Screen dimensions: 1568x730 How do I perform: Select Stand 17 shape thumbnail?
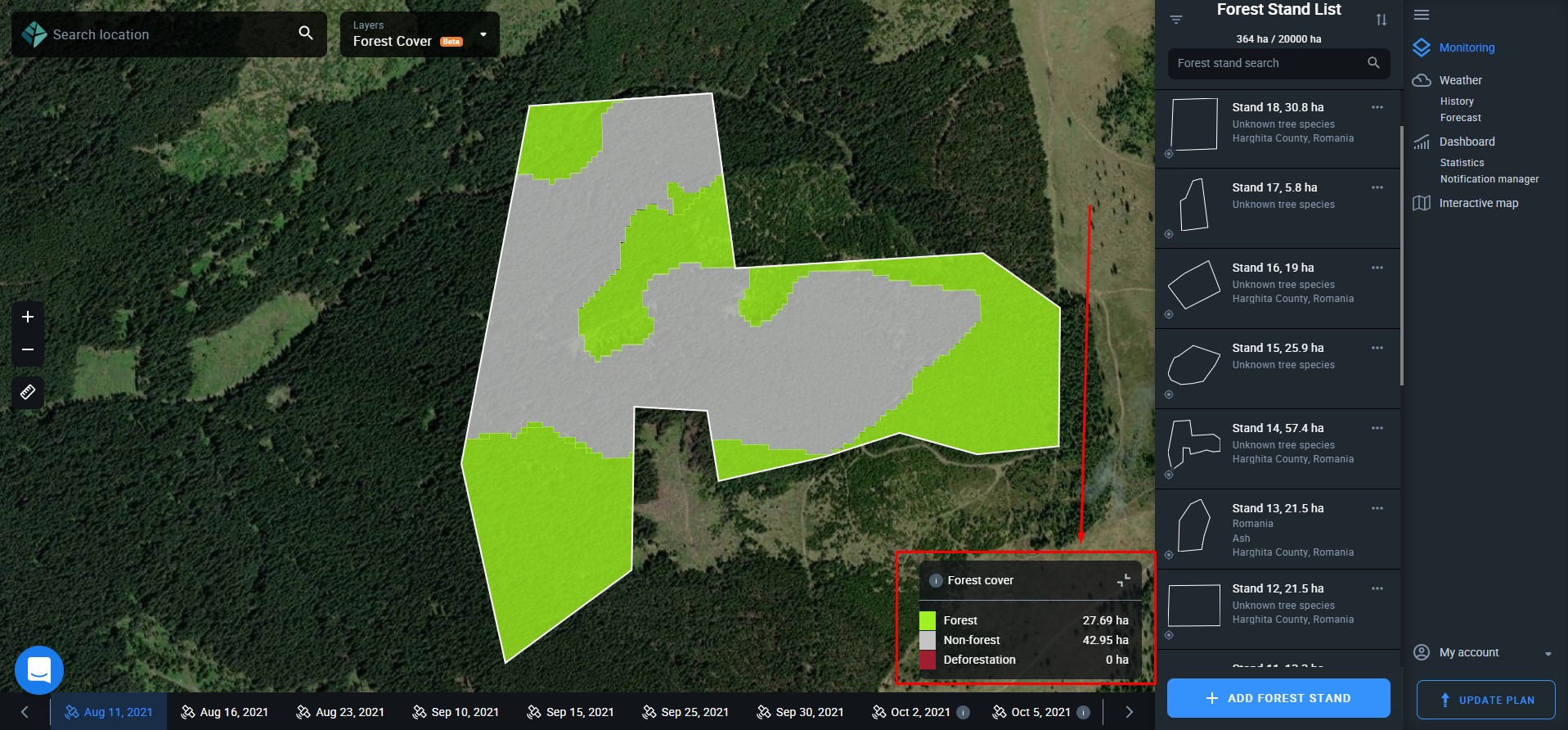click(1194, 205)
